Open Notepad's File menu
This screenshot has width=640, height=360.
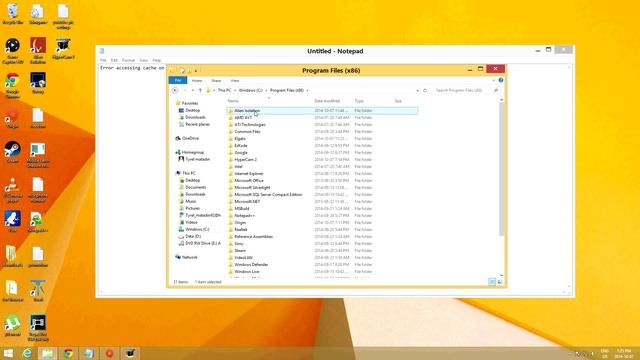tap(103, 60)
